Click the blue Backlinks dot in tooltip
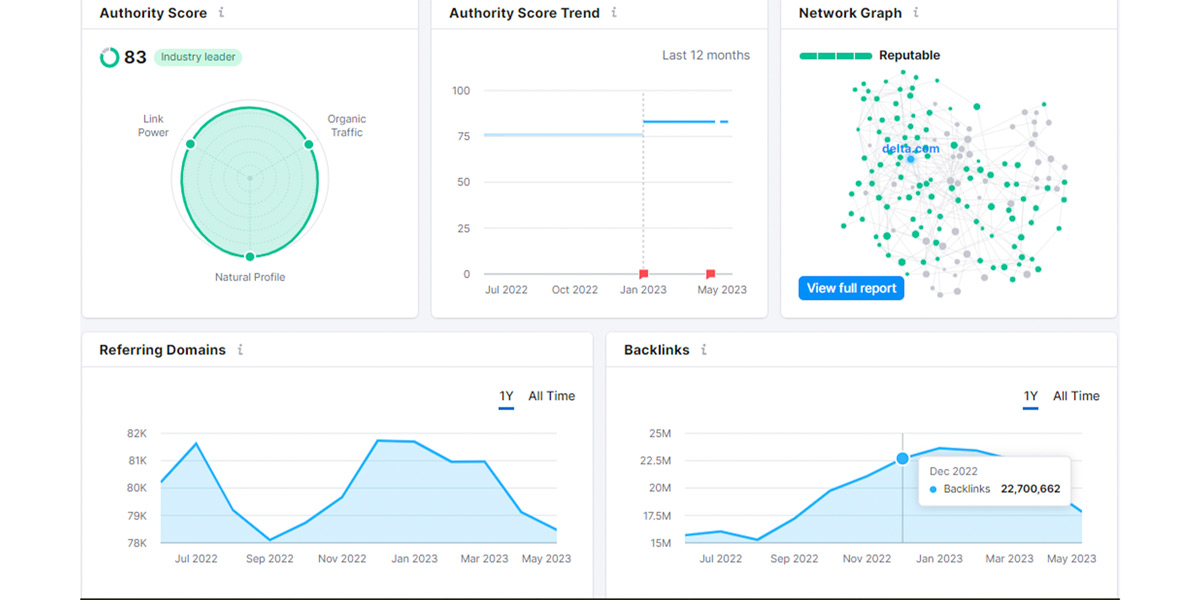The image size is (1200, 600). pyautogui.click(x=934, y=490)
